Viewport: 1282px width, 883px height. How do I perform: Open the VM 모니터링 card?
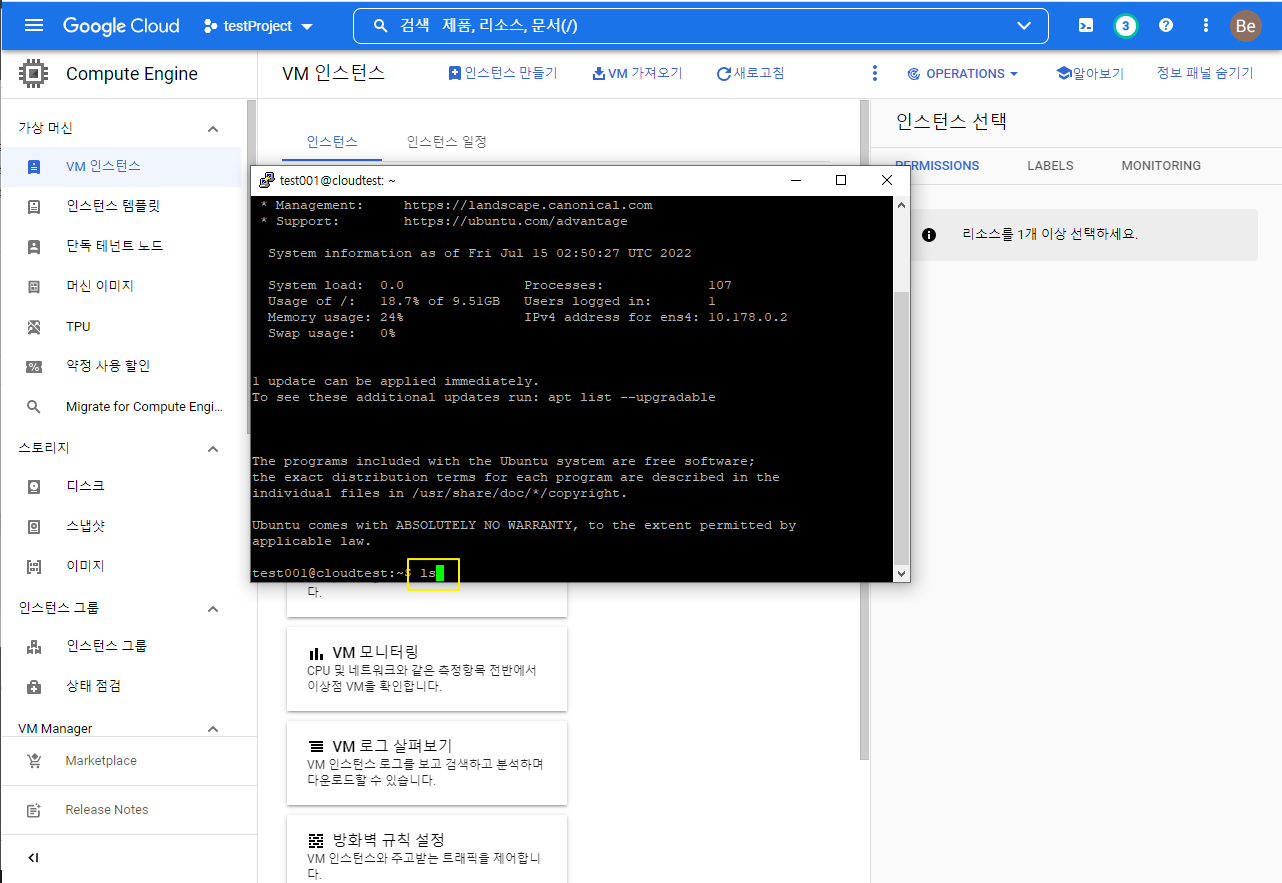pos(427,669)
